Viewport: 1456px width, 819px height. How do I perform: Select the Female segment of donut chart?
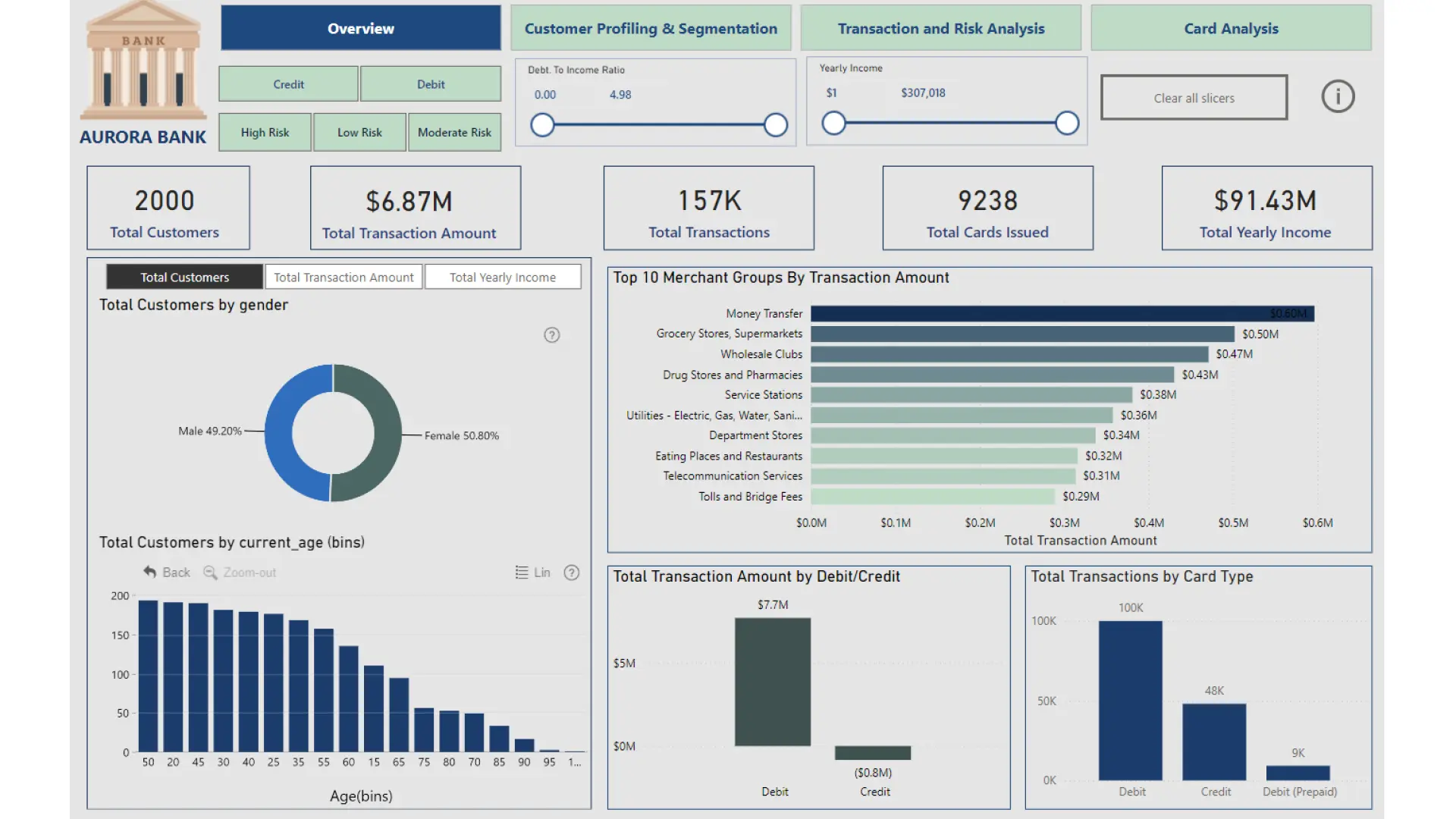[388, 433]
